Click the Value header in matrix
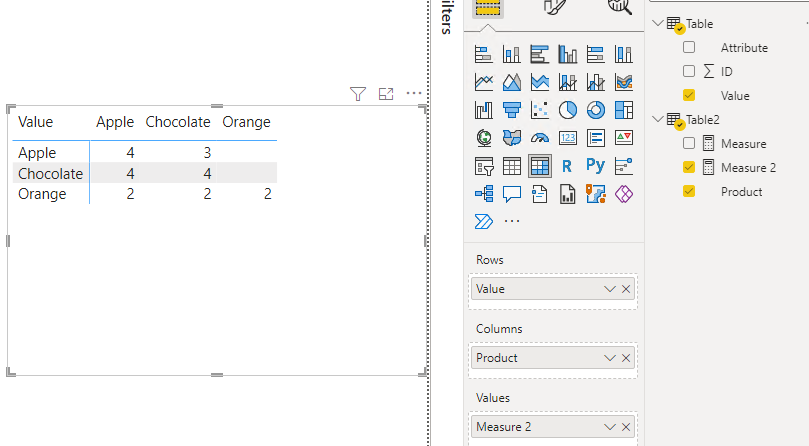The height and width of the screenshot is (446, 809). (36, 122)
